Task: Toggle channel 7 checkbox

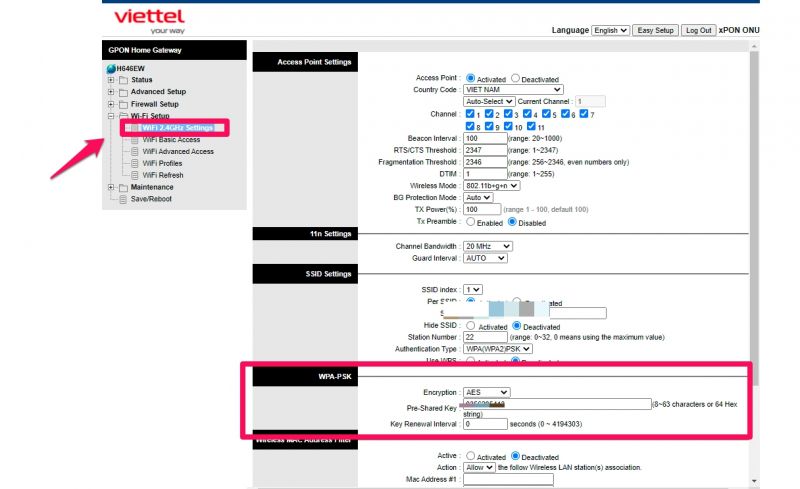Action: click(584, 113)
